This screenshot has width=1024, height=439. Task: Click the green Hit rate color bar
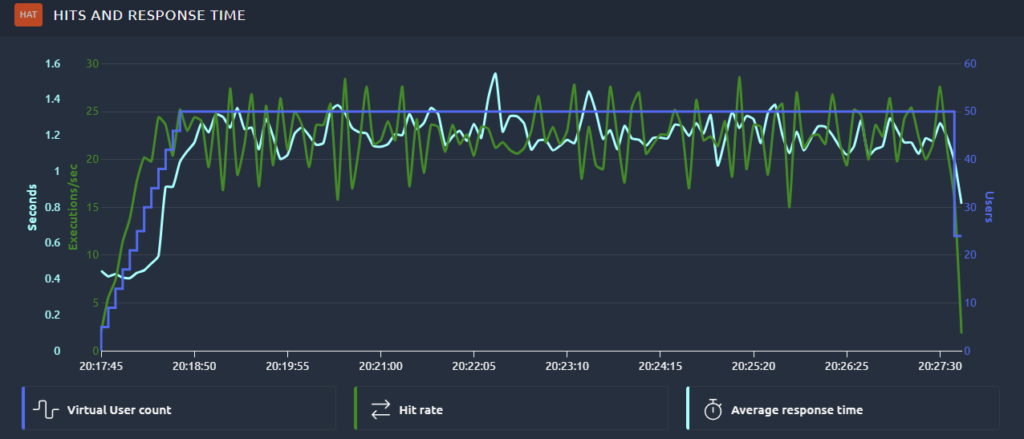356,408
